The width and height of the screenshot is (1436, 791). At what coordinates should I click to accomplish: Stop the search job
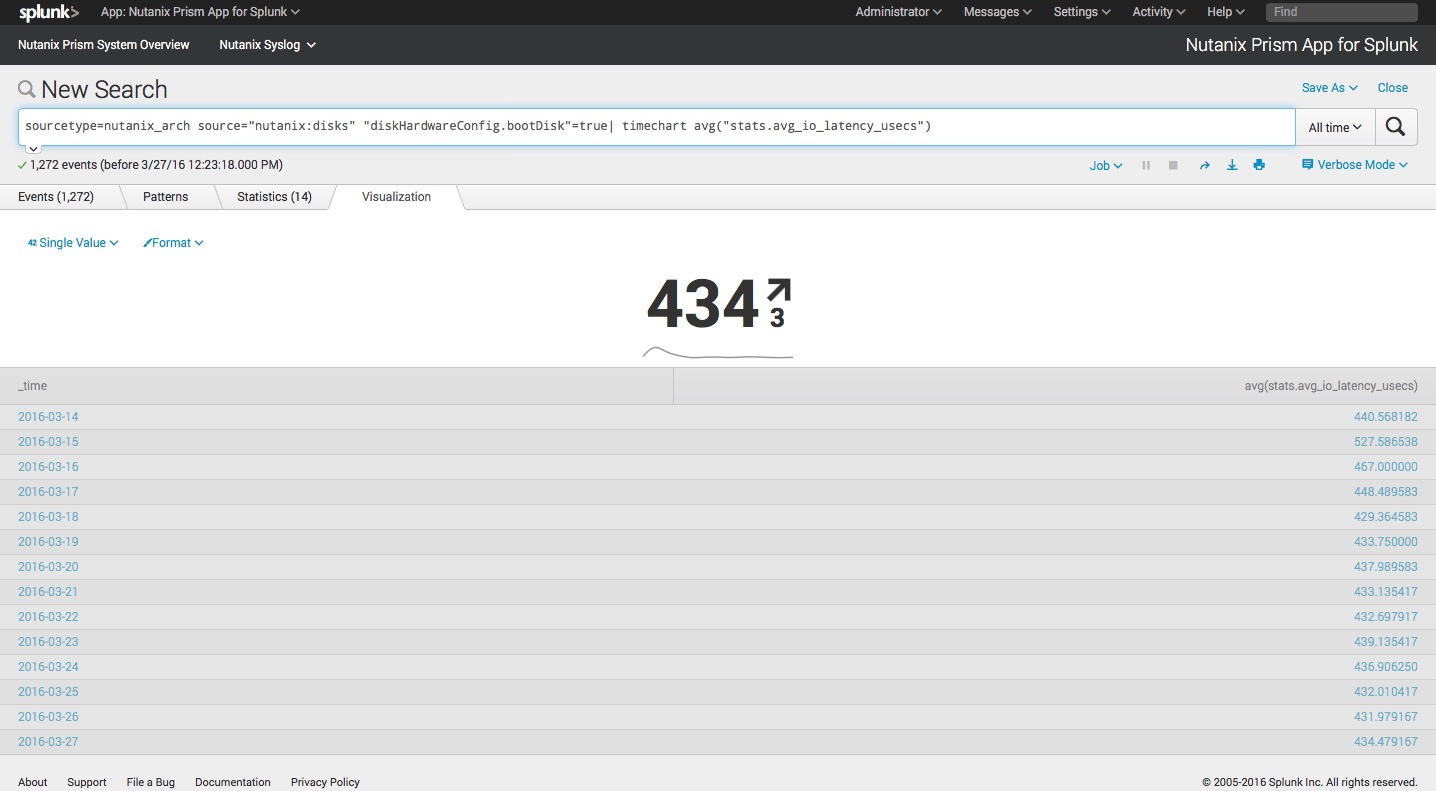pyautogui.click(x=1173, y=165)
